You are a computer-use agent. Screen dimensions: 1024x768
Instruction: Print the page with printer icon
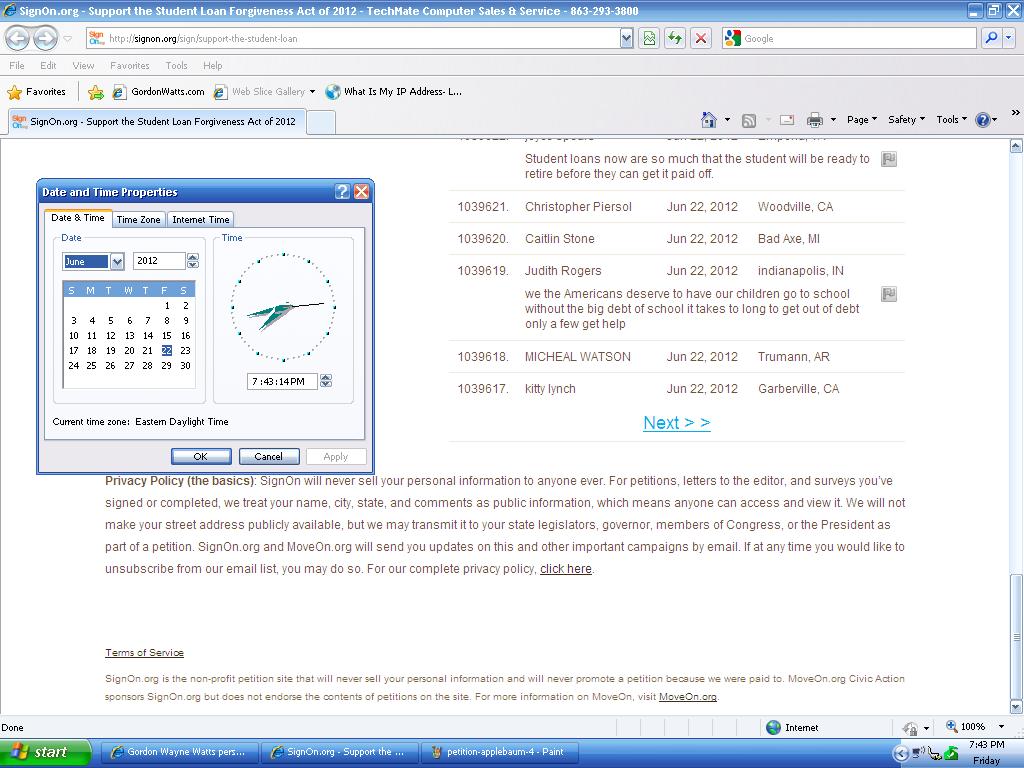(x=814, y=120)
